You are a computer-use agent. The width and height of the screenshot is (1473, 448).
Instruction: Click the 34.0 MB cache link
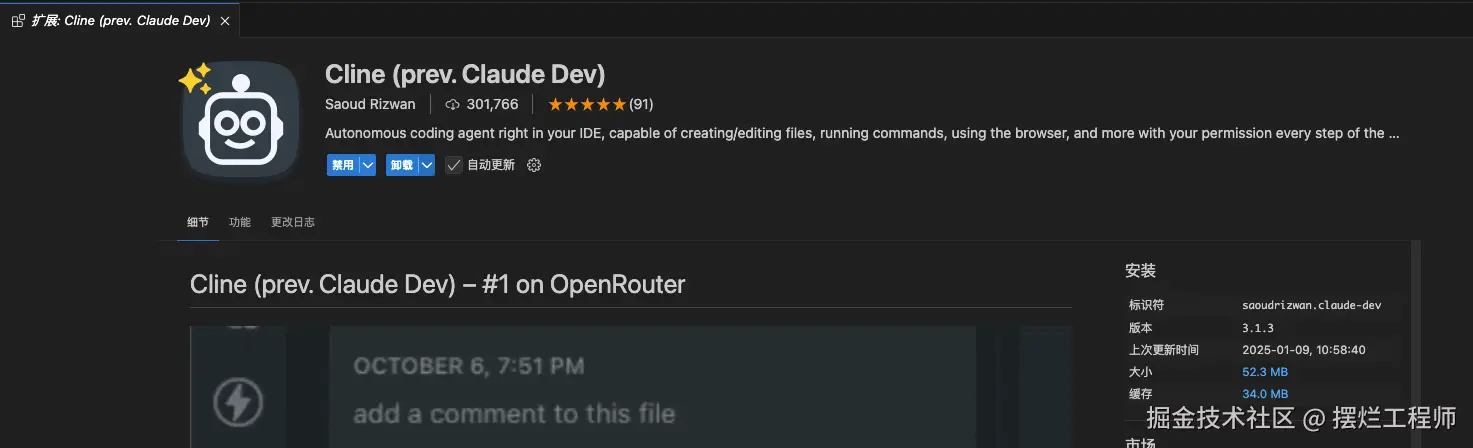(1265, 394)
